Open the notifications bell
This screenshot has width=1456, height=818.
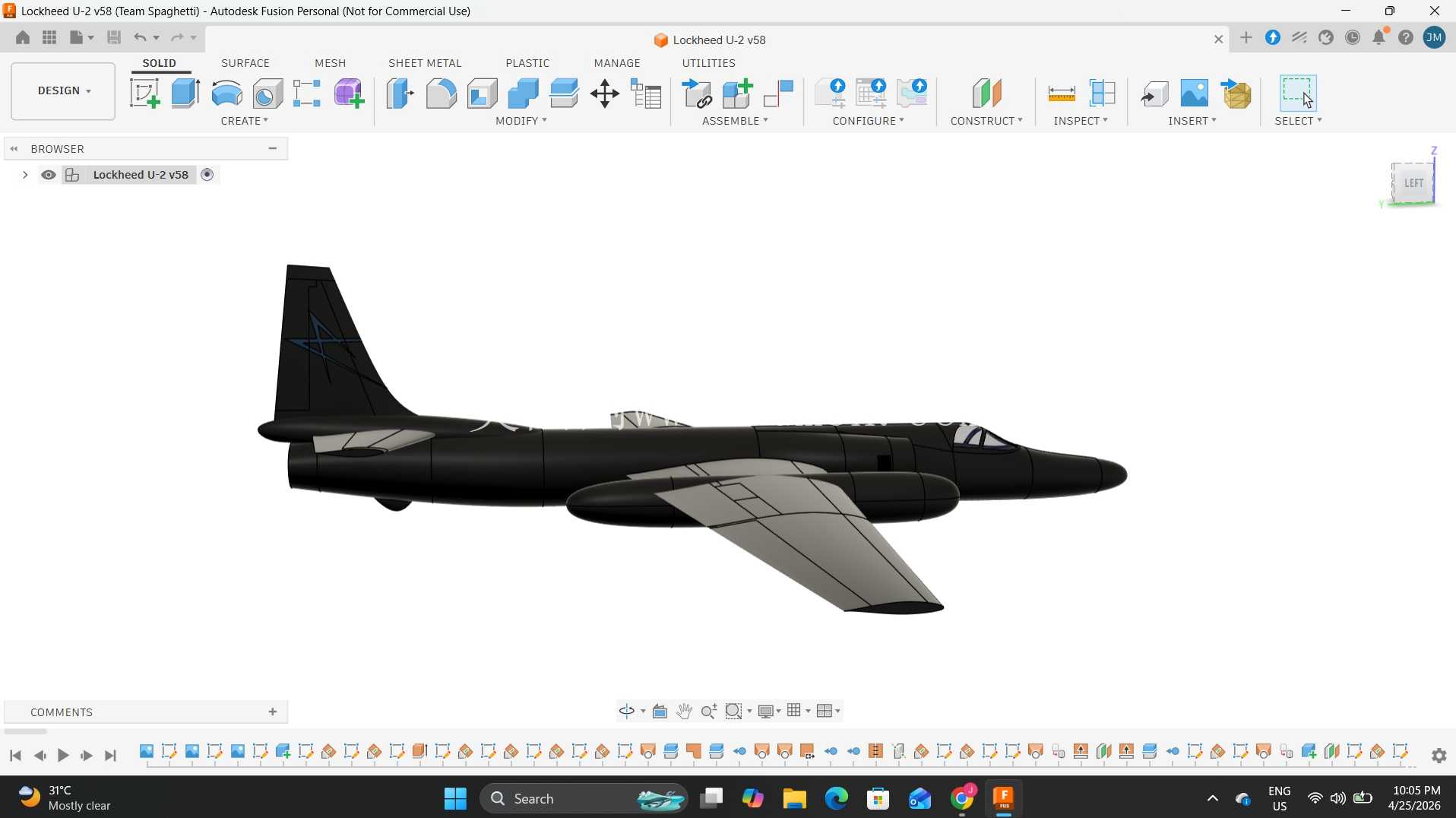(1379, 37)
